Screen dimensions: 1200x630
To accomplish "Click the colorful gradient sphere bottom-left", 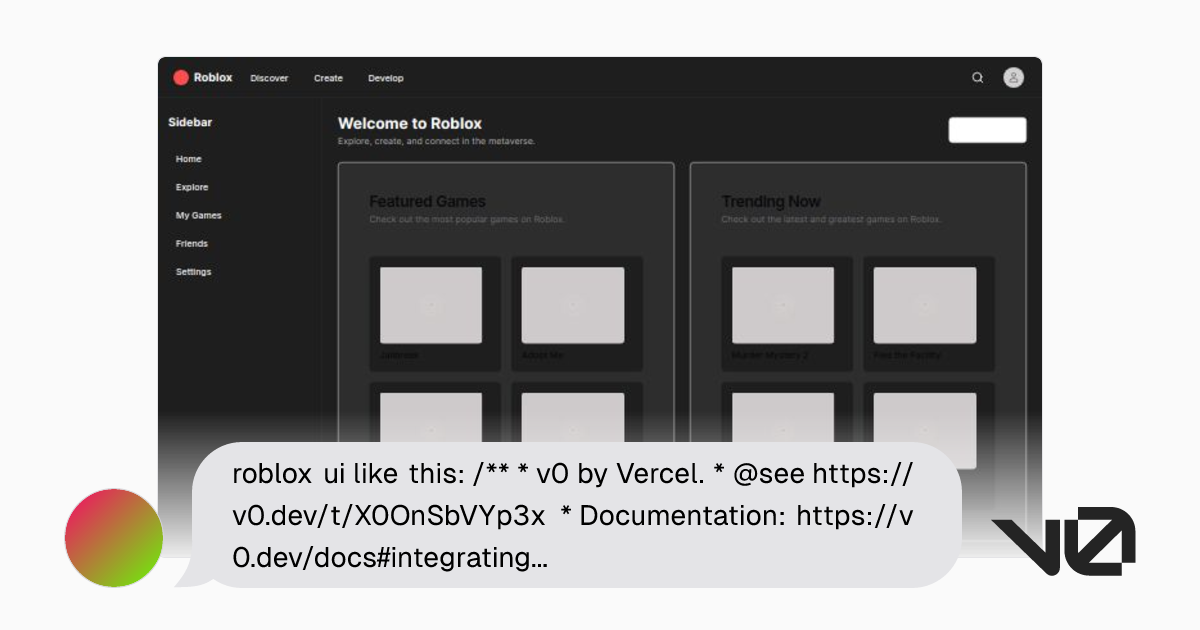I will coord(113,538).
